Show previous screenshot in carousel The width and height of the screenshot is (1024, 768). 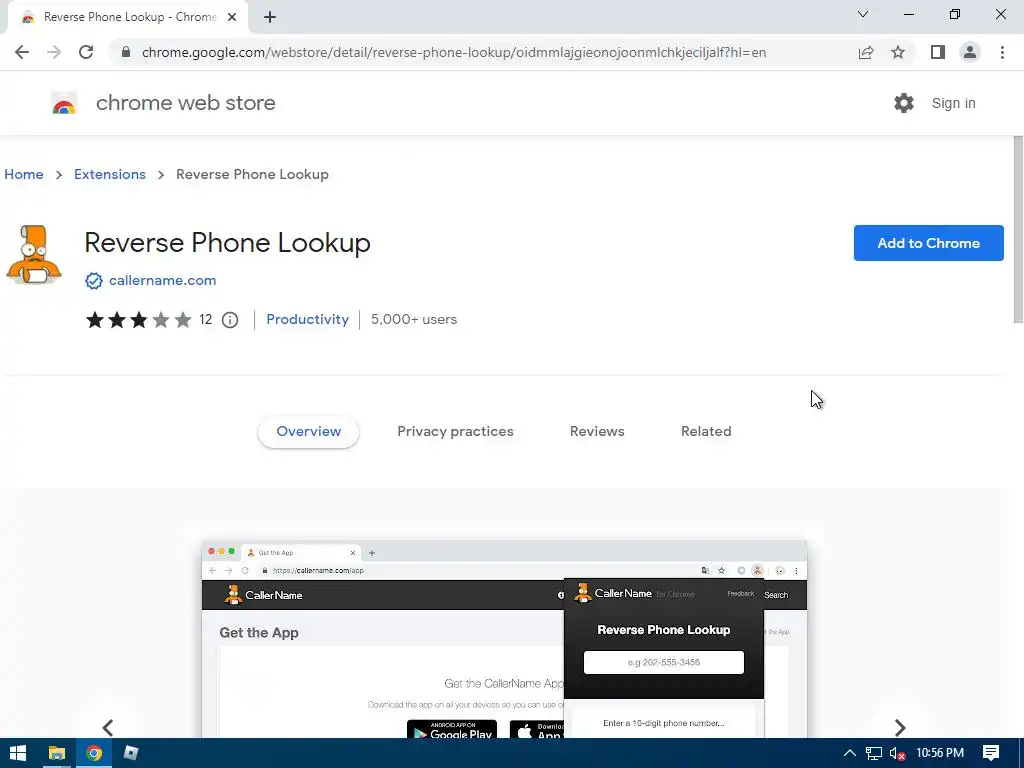108,727
